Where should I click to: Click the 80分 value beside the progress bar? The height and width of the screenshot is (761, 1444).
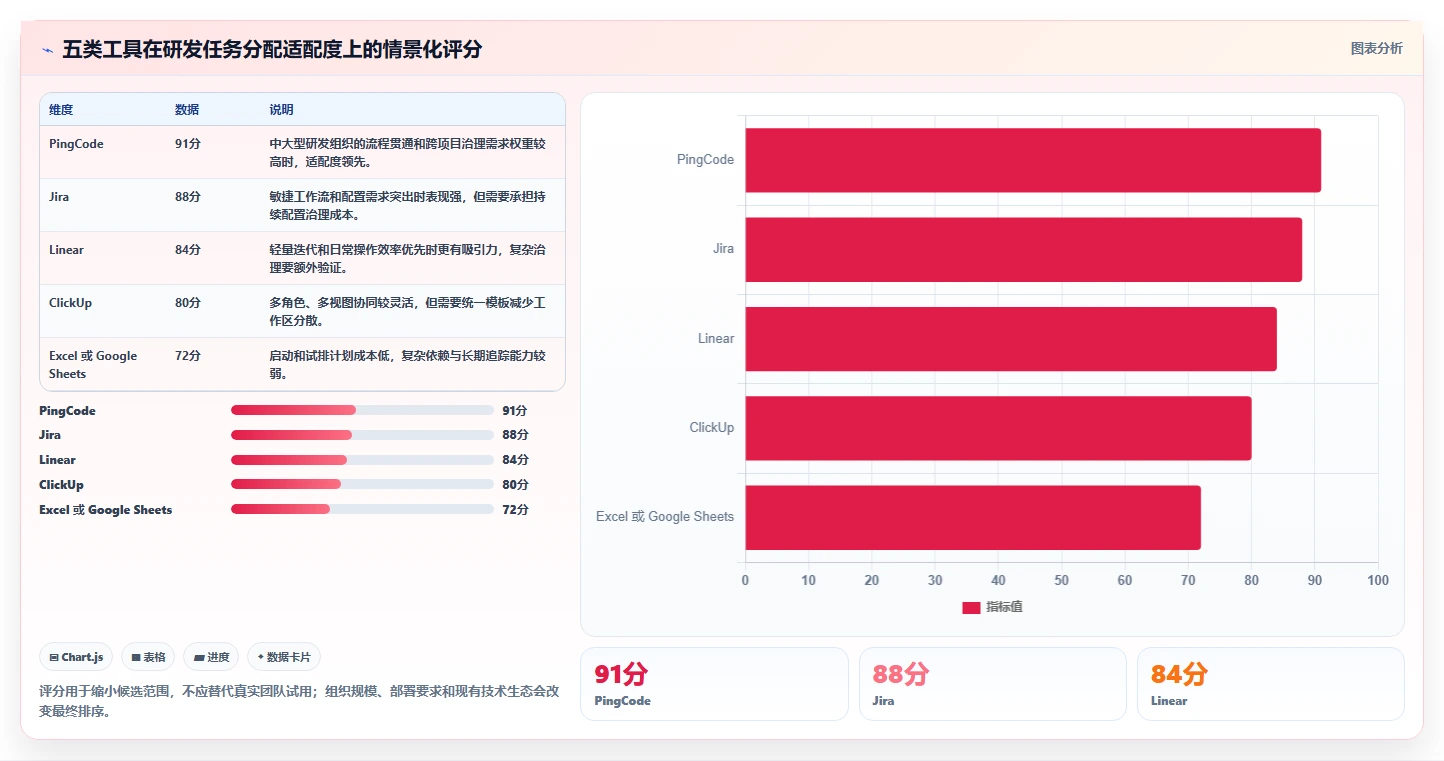tap(515, 485)
